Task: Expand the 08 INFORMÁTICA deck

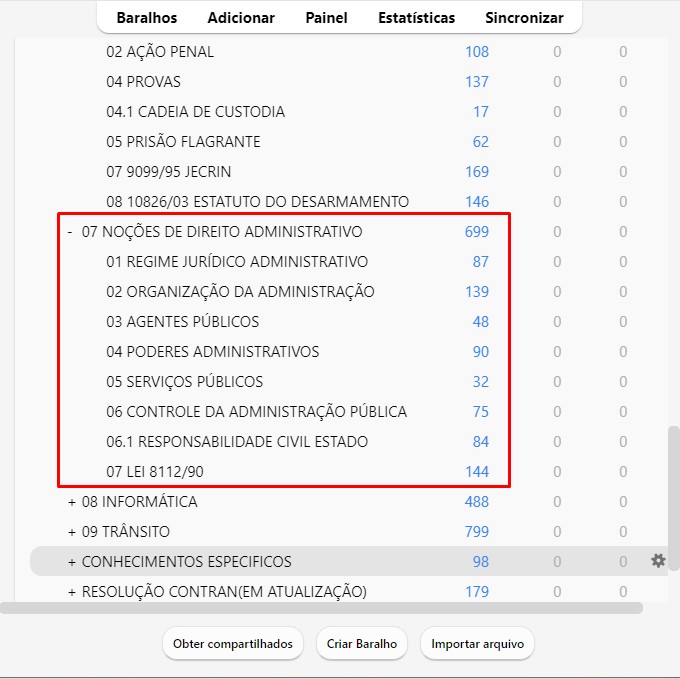Action: (72, 502)
